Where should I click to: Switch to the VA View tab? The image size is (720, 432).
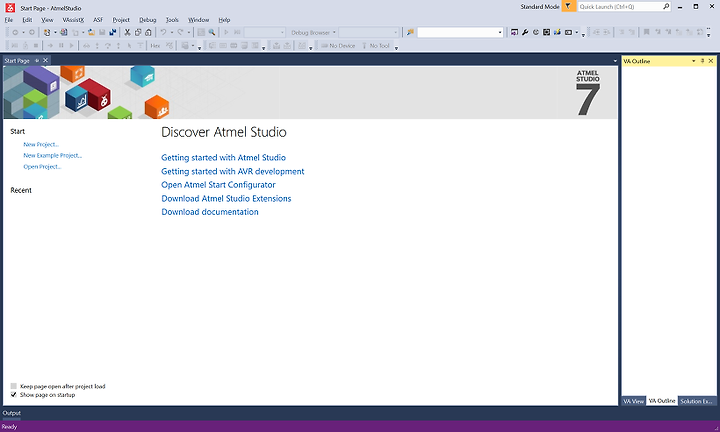pos(633,401)
